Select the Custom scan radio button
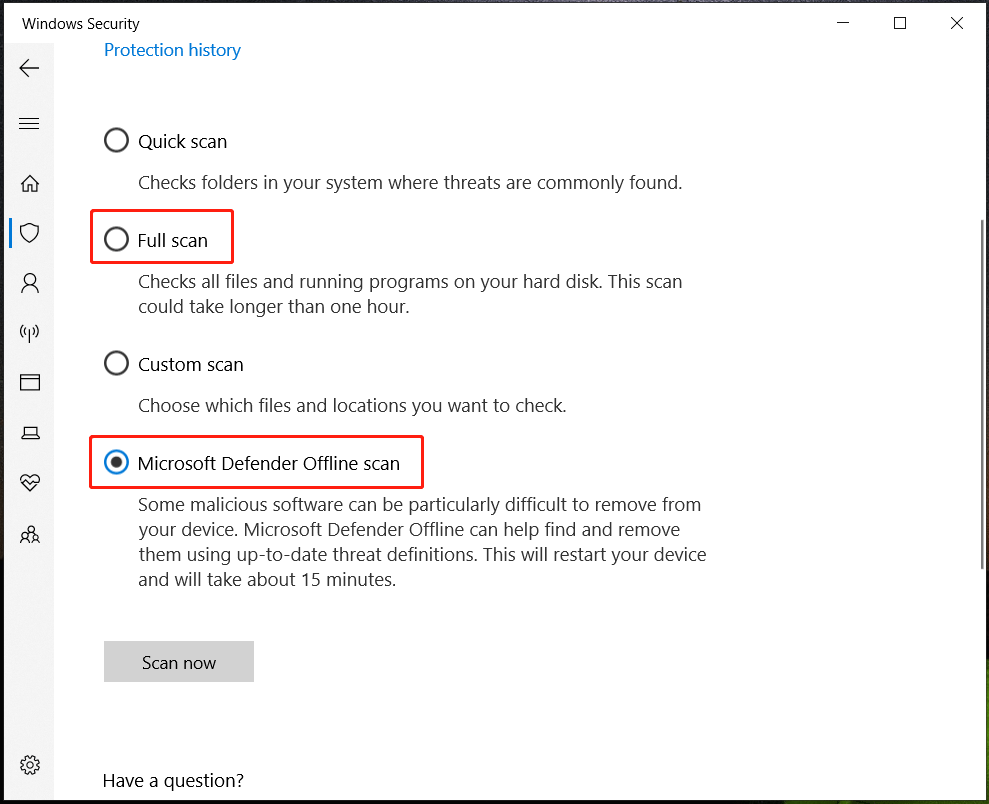 [116, 363]
